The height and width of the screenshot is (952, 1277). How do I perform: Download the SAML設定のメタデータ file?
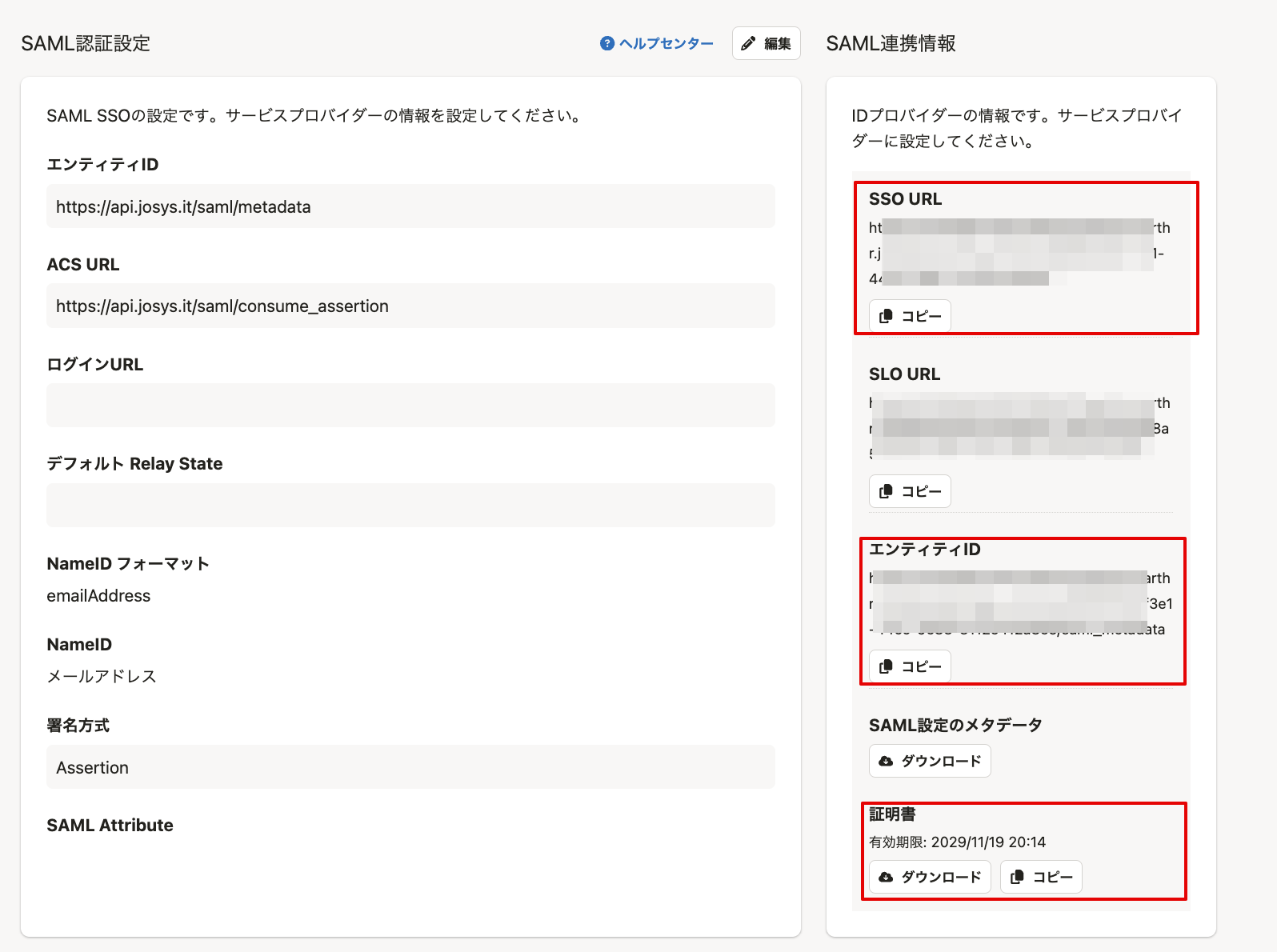[x=930, y=761]
